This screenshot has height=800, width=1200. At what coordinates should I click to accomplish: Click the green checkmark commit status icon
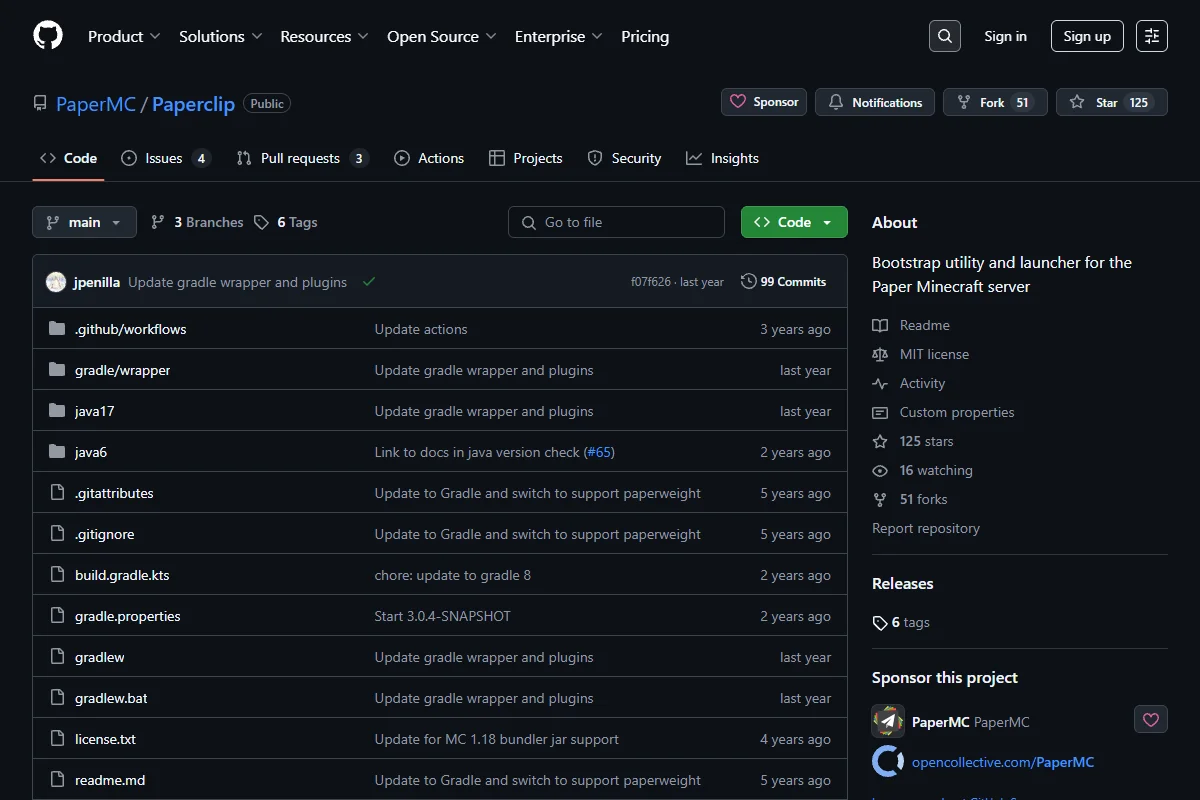(x=369, y=282)
